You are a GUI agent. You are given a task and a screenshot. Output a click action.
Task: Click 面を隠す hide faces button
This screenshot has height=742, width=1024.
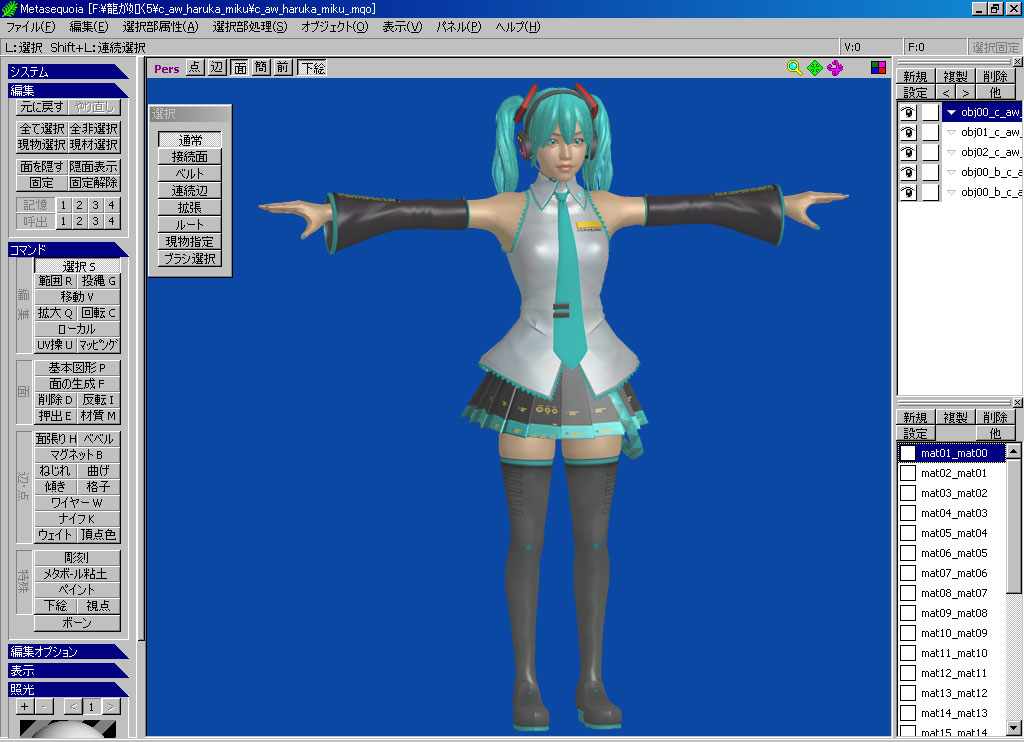pyautogui.click(x=42, y=167)
